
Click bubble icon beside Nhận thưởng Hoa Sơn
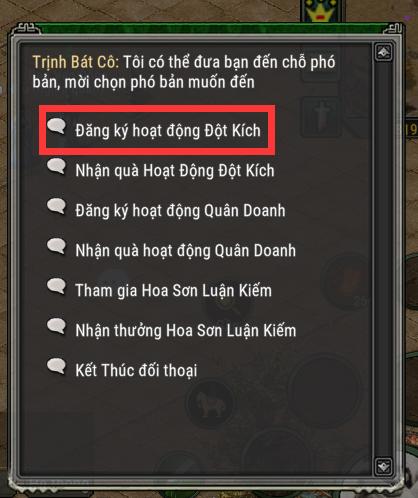(x=57, y=326)
